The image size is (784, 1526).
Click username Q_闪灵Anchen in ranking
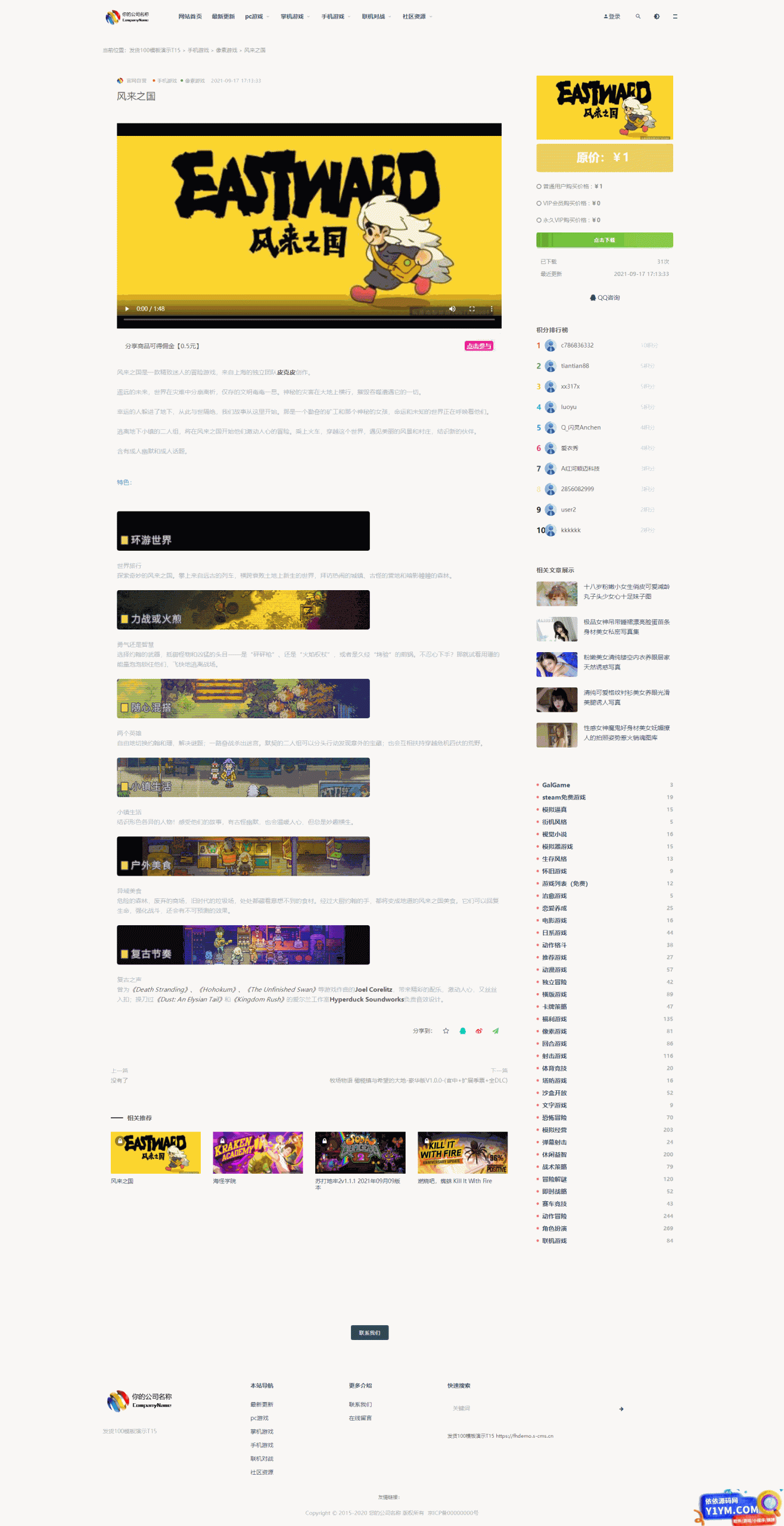(x=581, y=427)
